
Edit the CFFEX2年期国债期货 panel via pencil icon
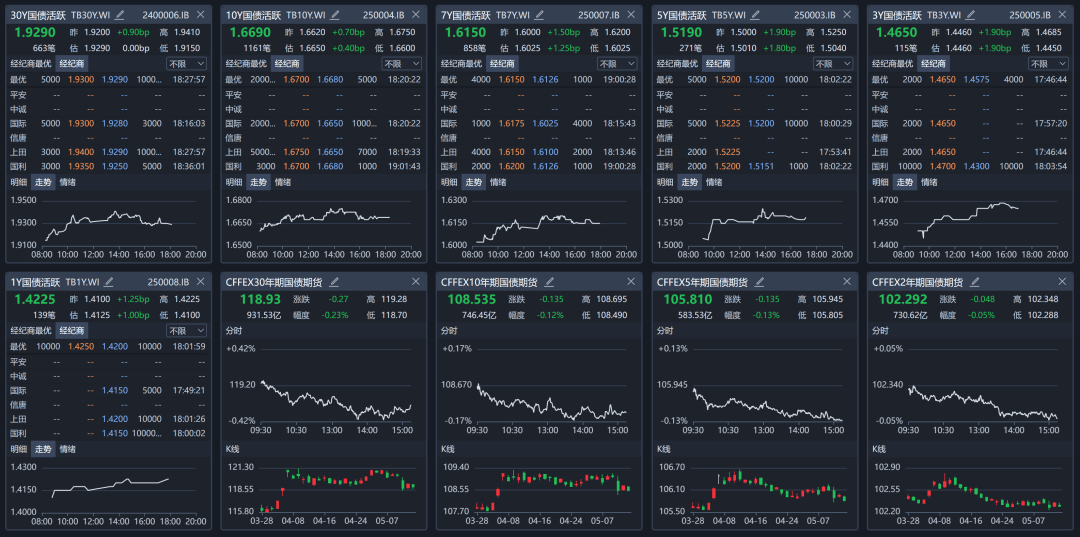click(x=975, y=282)
